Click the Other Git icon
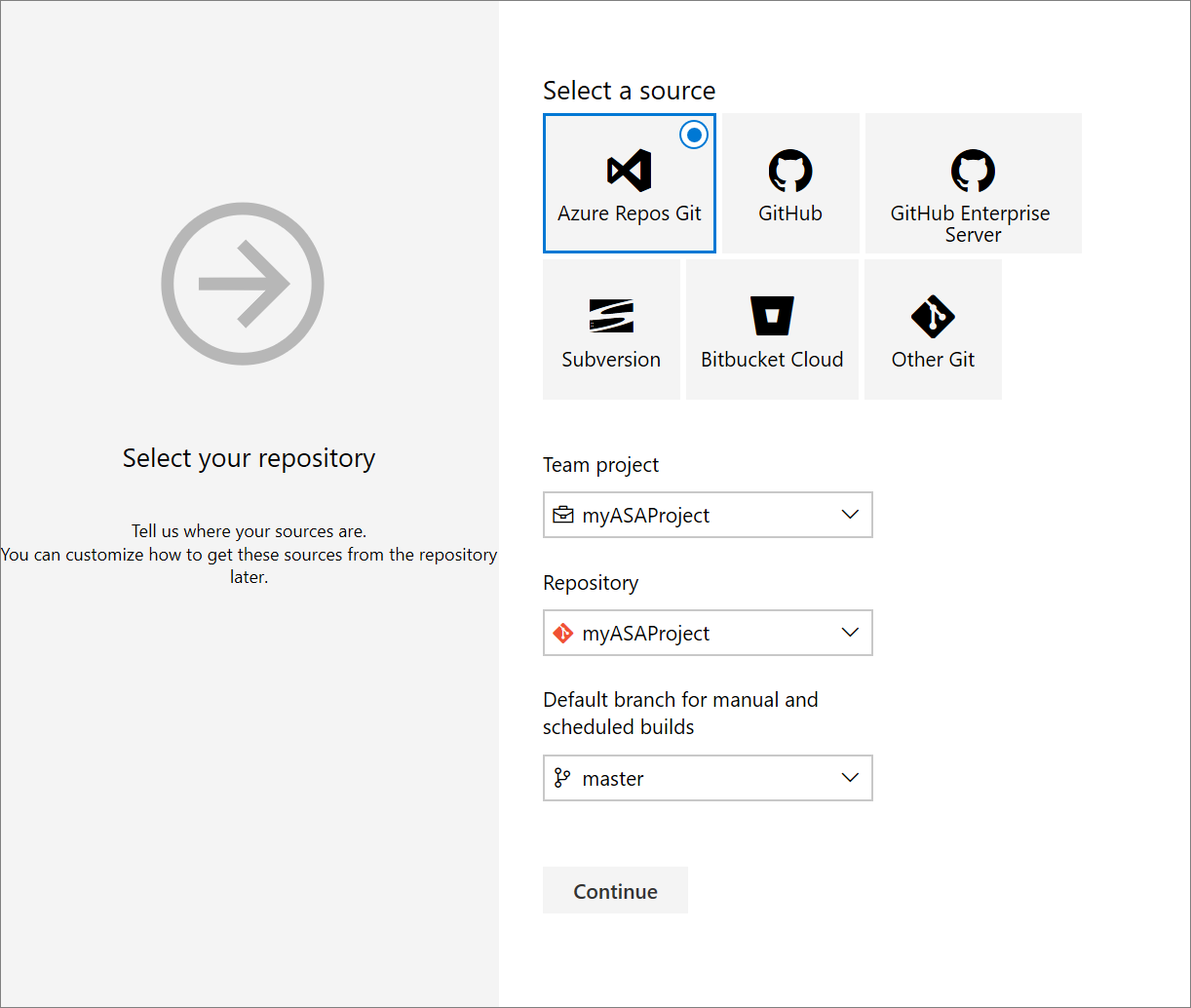The width and height of the screenshot is (1191, 1008). coord(933,314)
